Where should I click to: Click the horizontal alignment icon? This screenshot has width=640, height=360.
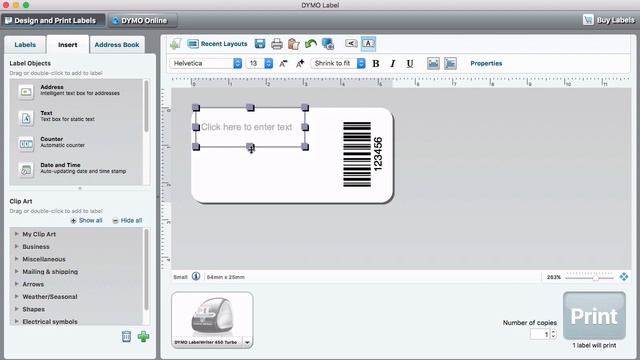click(433, 63)
